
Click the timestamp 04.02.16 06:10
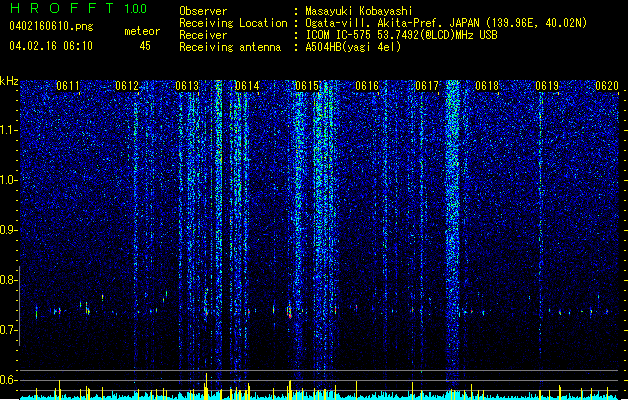[51, 46]
